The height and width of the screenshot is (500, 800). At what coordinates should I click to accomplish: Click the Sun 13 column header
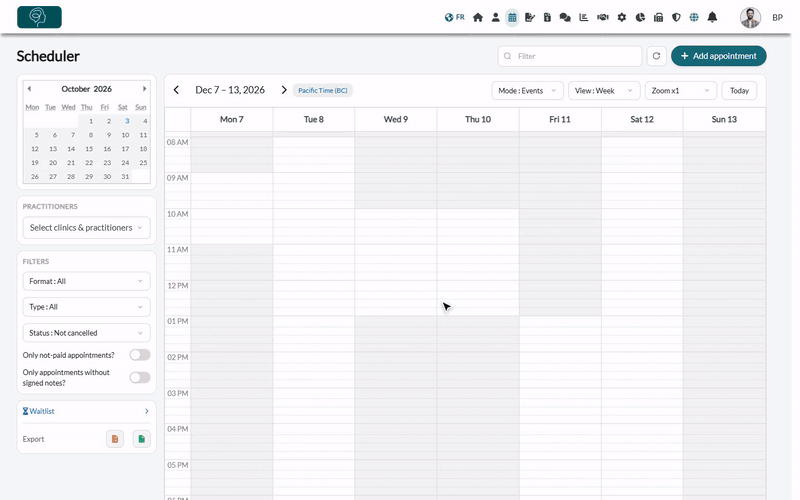click(724, 119)
